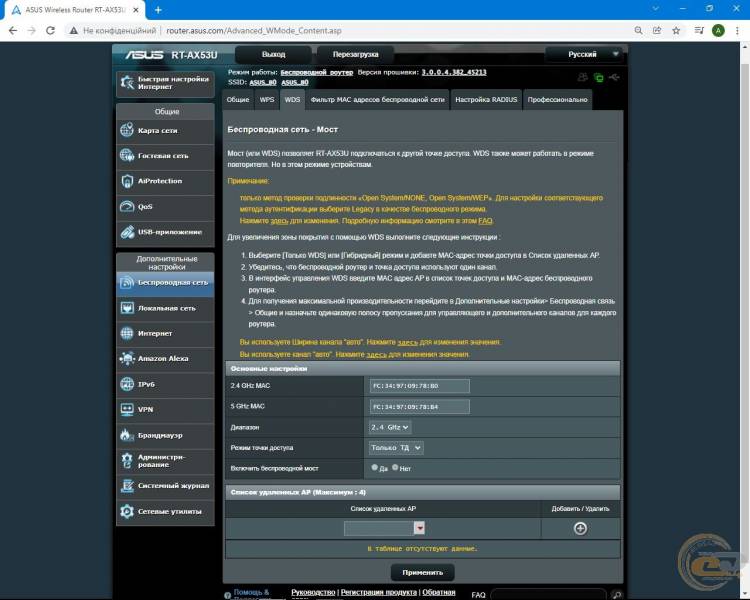Click the browser reading list icon
The width and height of the screenshot is (750, 600).
[x=699, y=31]
